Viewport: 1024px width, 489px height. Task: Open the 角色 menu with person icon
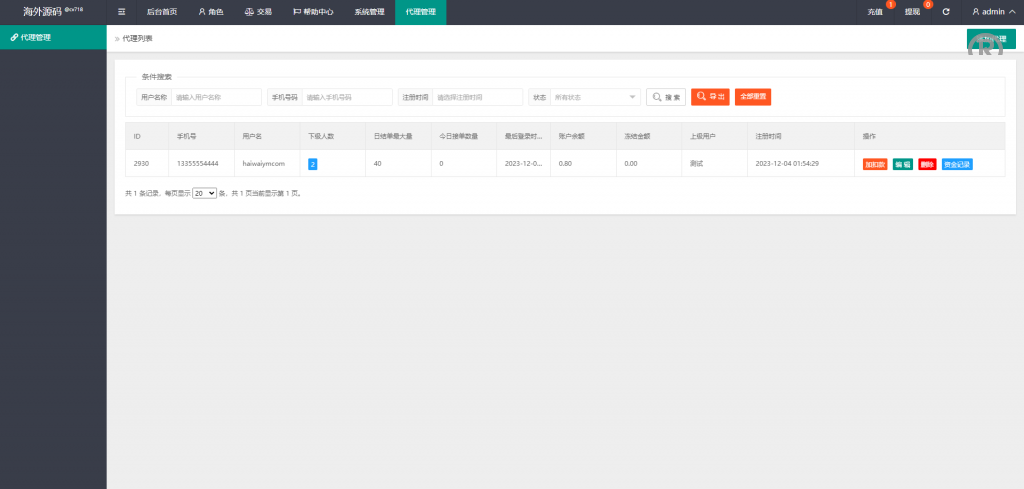click(x=212, y=12)
